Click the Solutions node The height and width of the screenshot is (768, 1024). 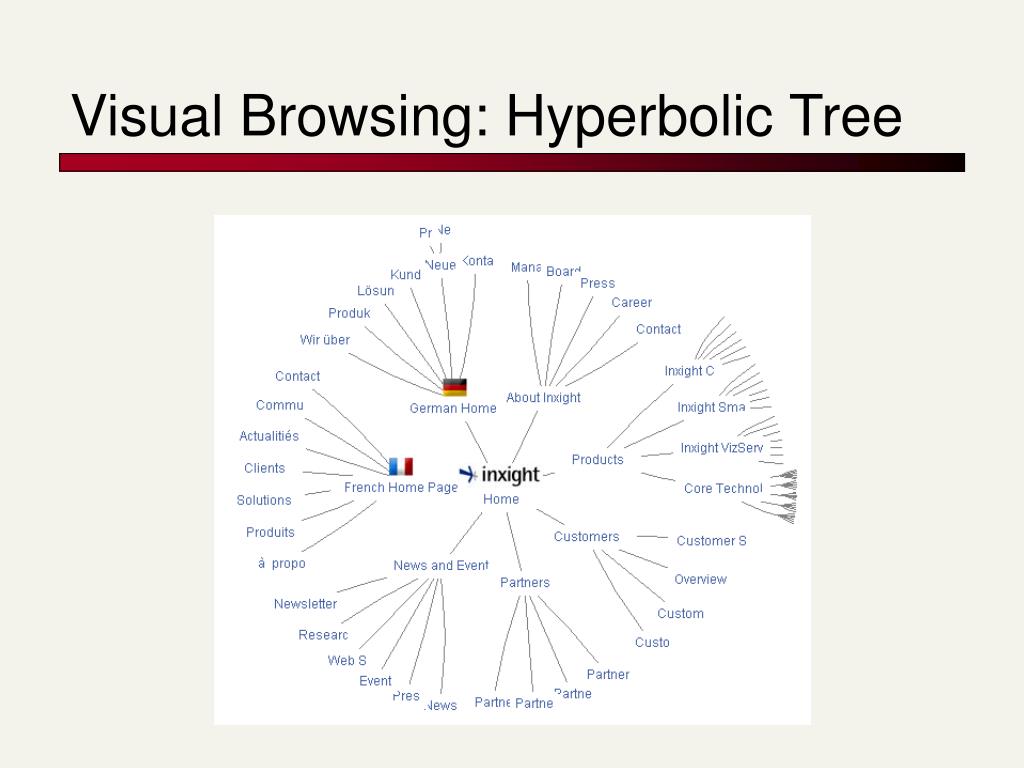pyautogui.click(x=264, y=500)
